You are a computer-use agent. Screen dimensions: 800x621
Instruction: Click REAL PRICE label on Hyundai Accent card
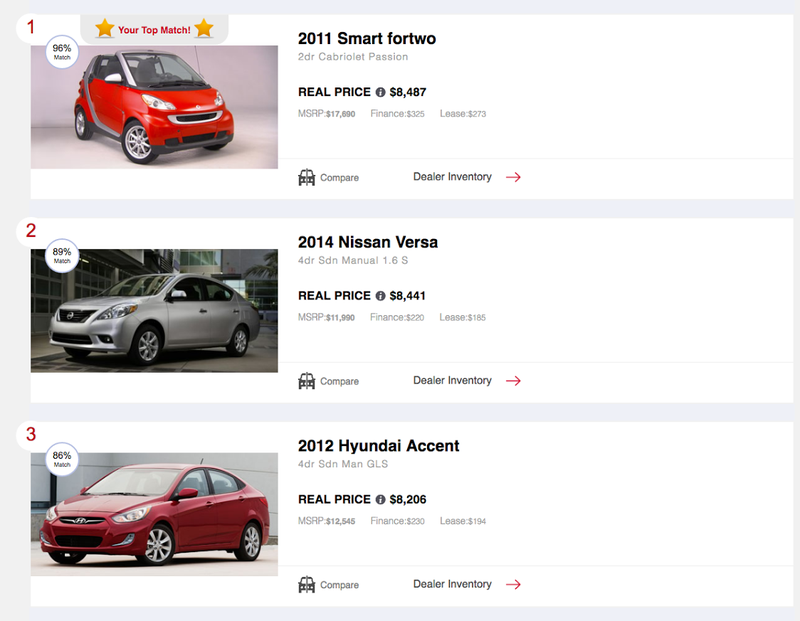tap(334, 500)
